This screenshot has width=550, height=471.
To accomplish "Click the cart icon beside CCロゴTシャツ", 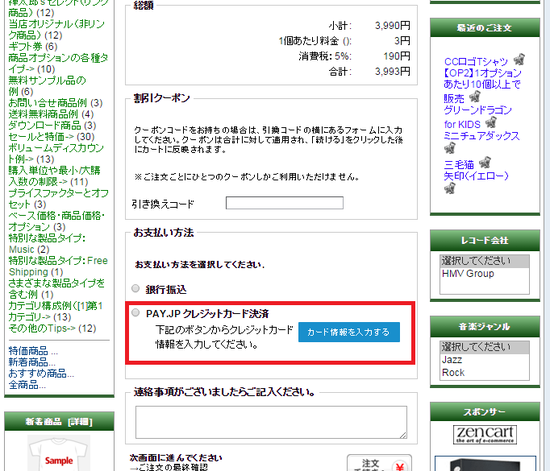I will coord(519,59).
